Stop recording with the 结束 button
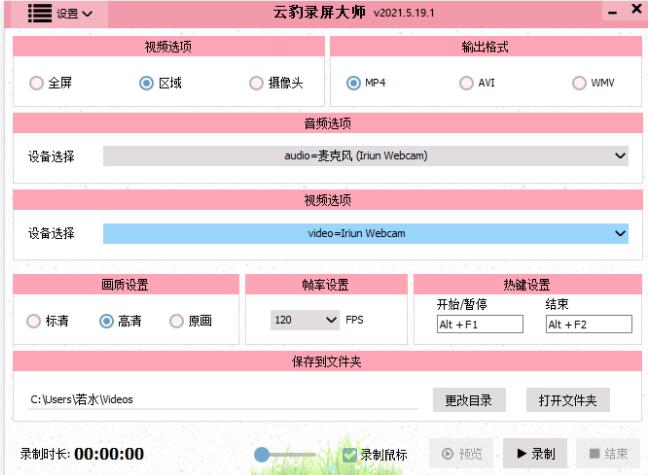 [x=608, y=454]
